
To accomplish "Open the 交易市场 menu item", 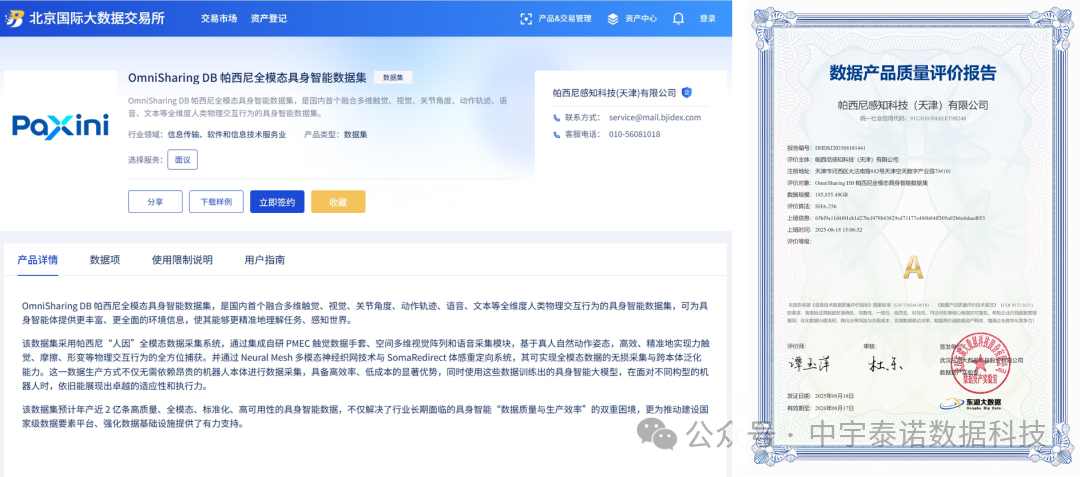I will click(x=219, y=19).
